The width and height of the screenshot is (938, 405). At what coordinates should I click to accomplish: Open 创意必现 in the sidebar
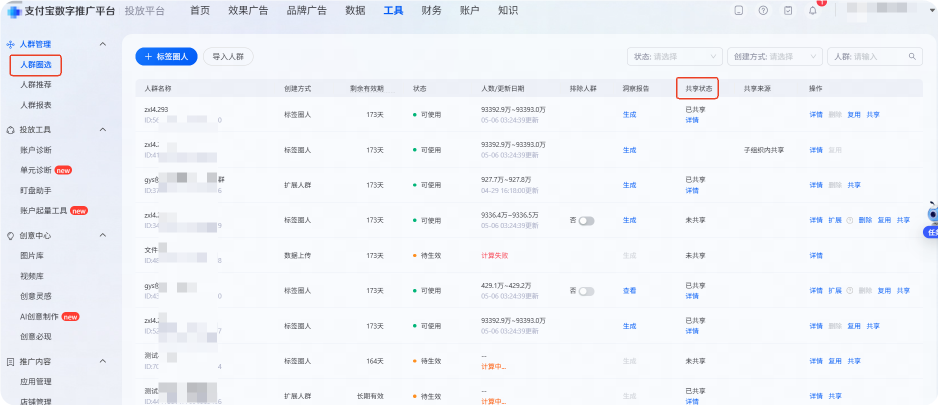tap(36, 337)
